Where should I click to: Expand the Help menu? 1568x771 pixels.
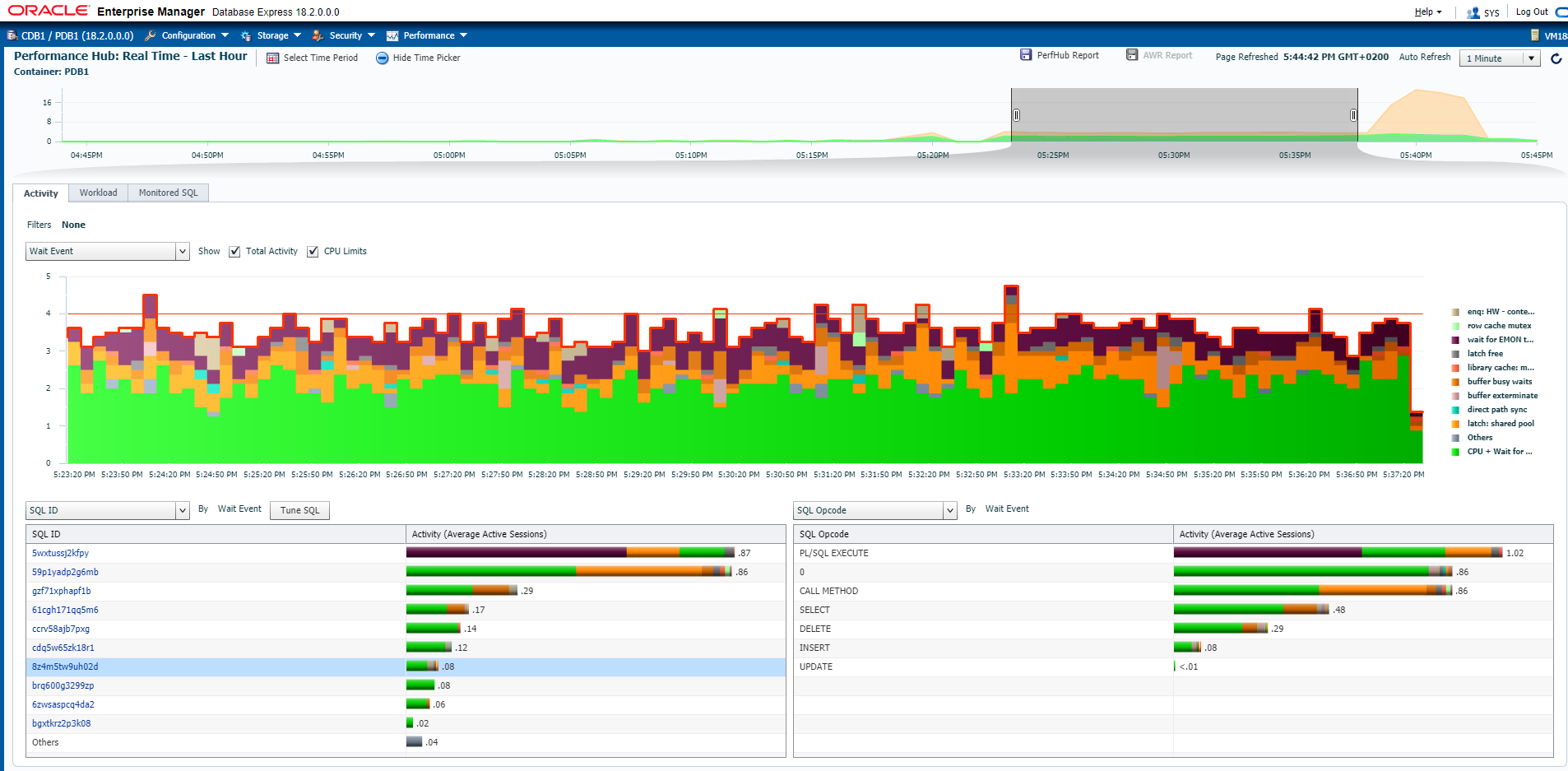click(x=1428, y=12)
